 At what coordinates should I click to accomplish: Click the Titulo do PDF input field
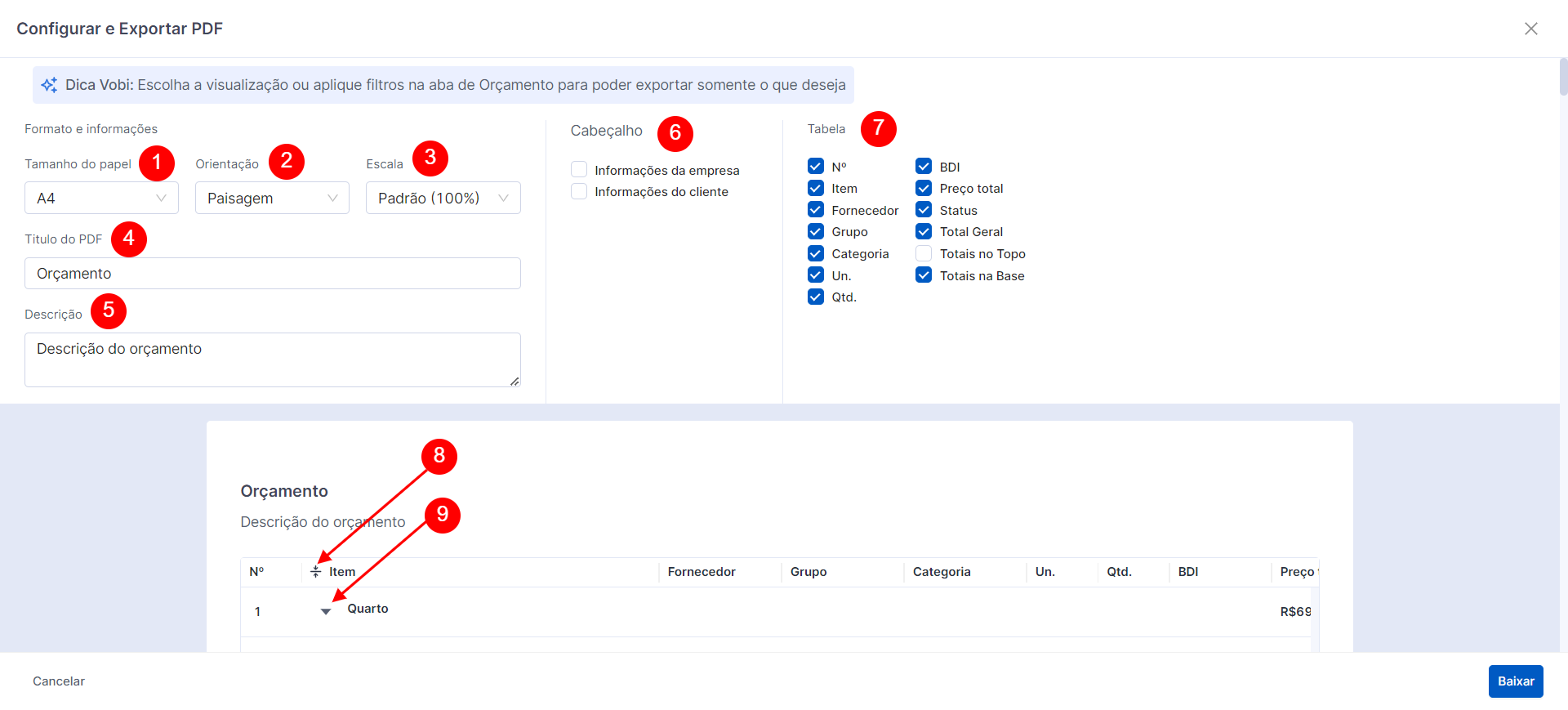[x=272, y=274]
